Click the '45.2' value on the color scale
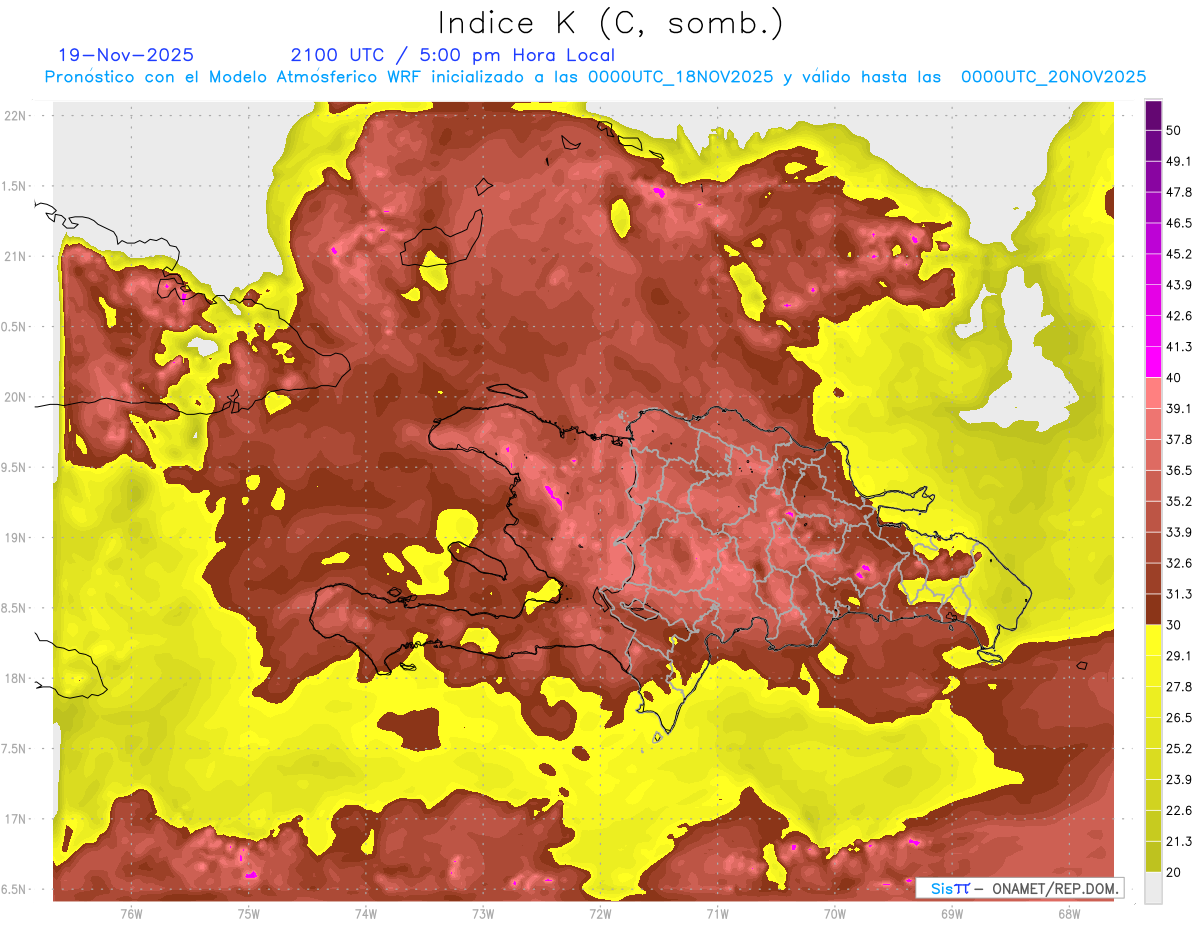 click(1178, 254)
